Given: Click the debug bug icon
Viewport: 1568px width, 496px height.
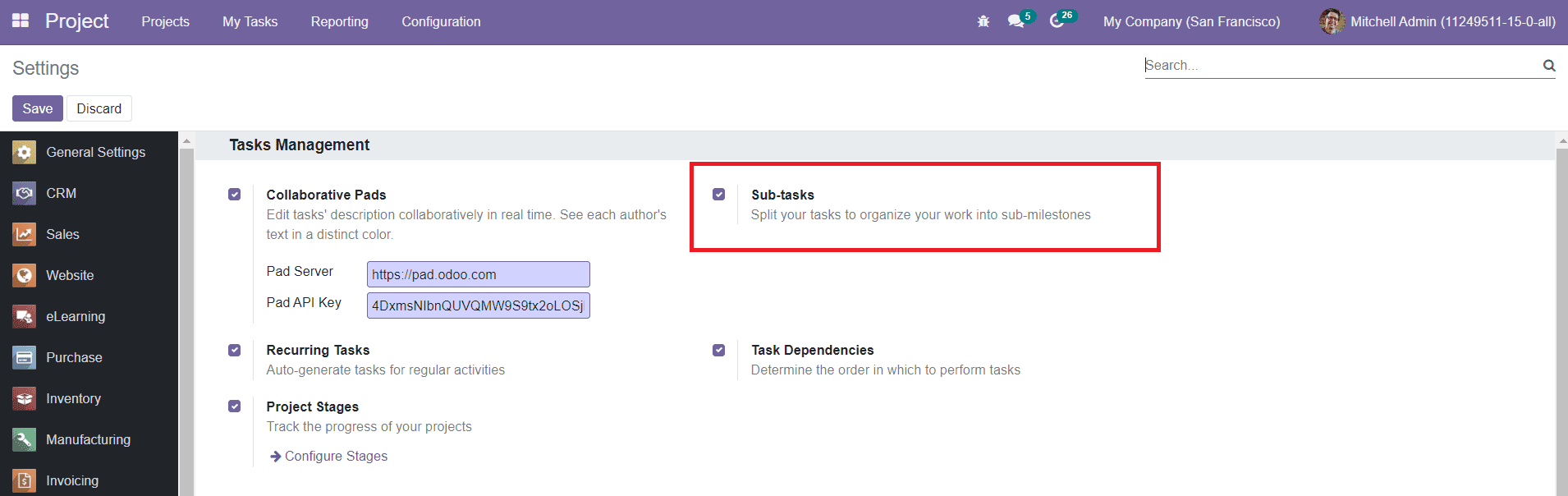Looking at the screenshot, I should 983,21.
